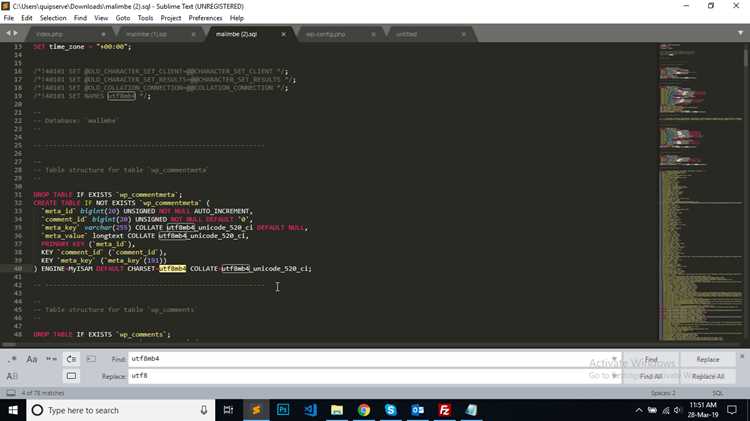Open side bar switcher in status bar

point(11,393)
